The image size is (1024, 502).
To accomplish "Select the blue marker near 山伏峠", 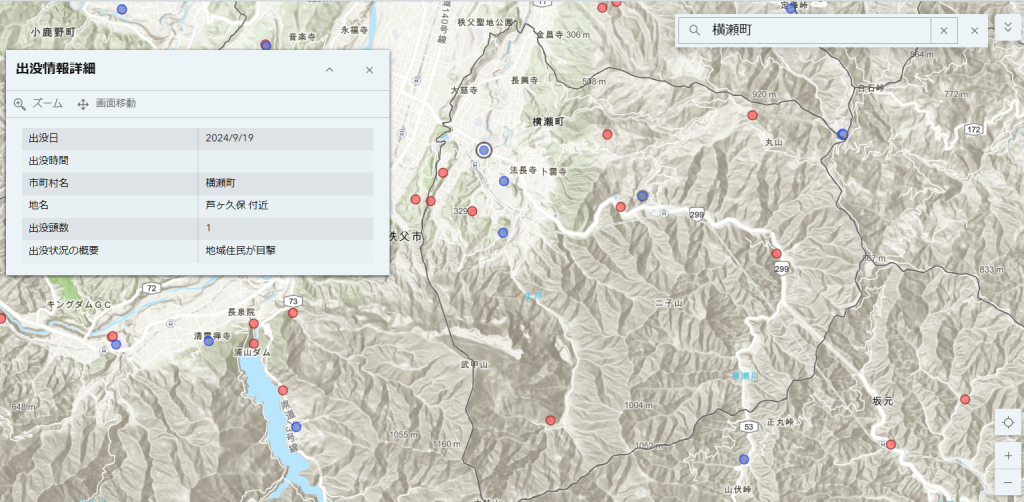I will click(744, 460).
